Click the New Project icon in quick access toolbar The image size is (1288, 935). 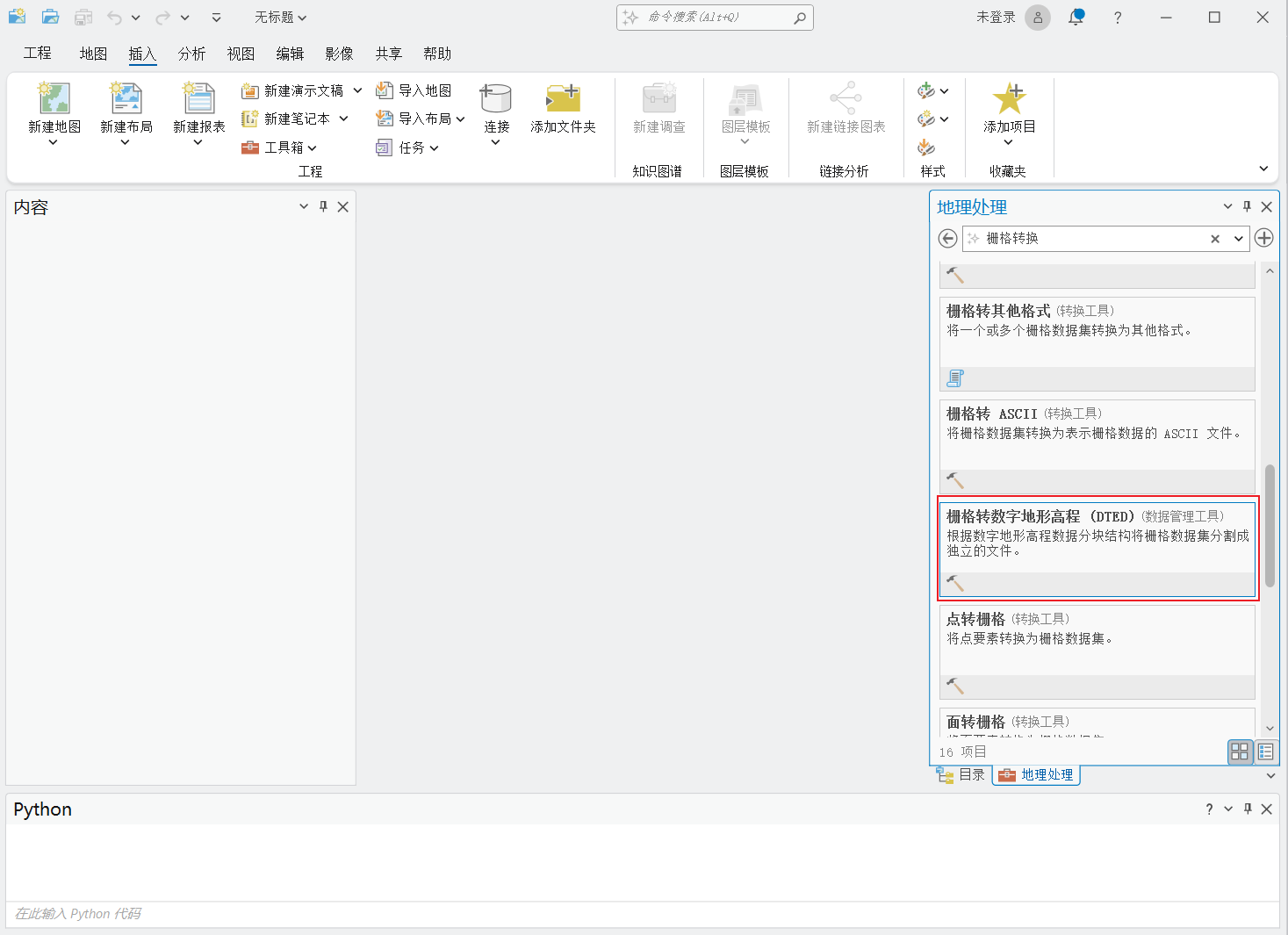[18, 17]
